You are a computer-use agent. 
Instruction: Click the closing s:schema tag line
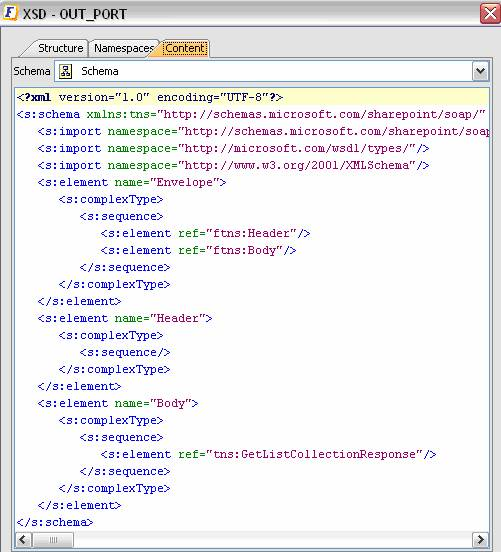tap(55, 522)
